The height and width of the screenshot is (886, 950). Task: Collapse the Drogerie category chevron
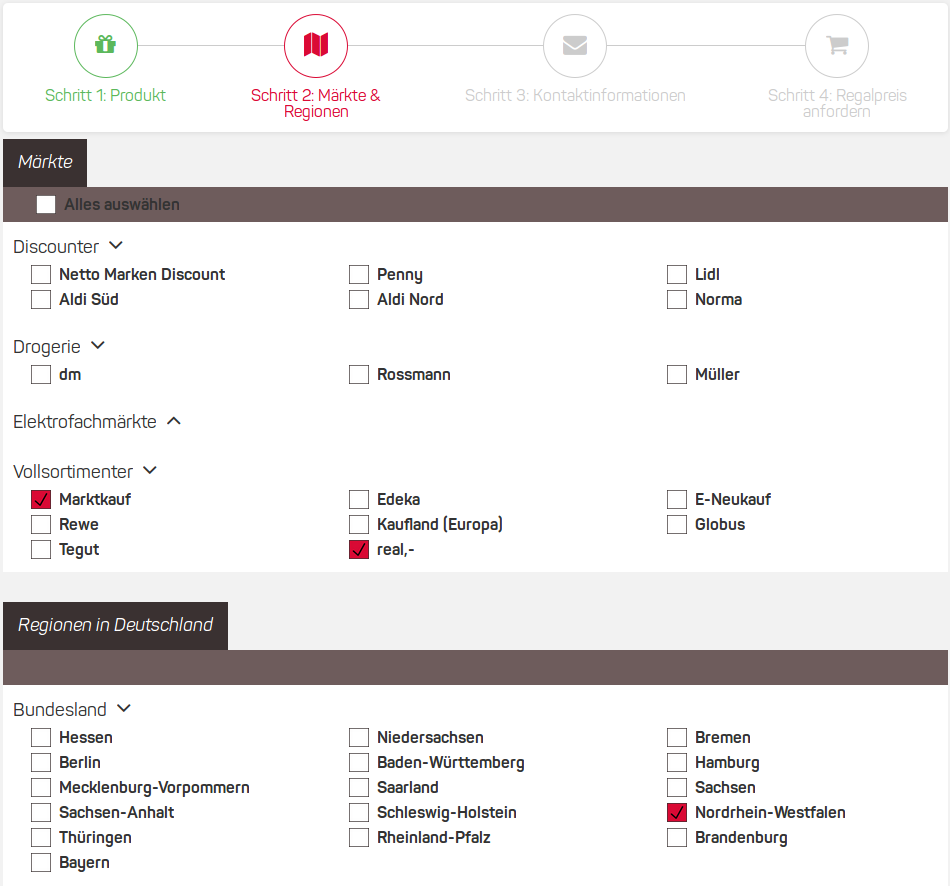click(x=97, y=346)
